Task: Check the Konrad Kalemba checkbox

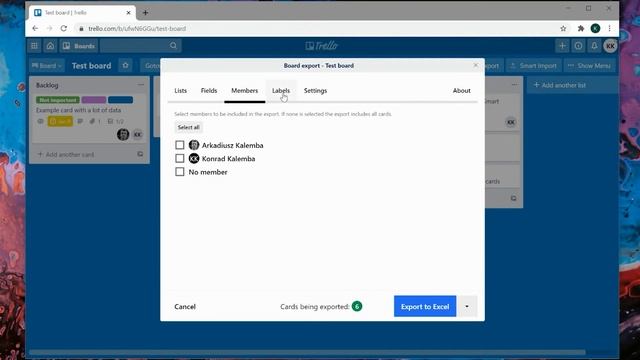Action: 180,158
